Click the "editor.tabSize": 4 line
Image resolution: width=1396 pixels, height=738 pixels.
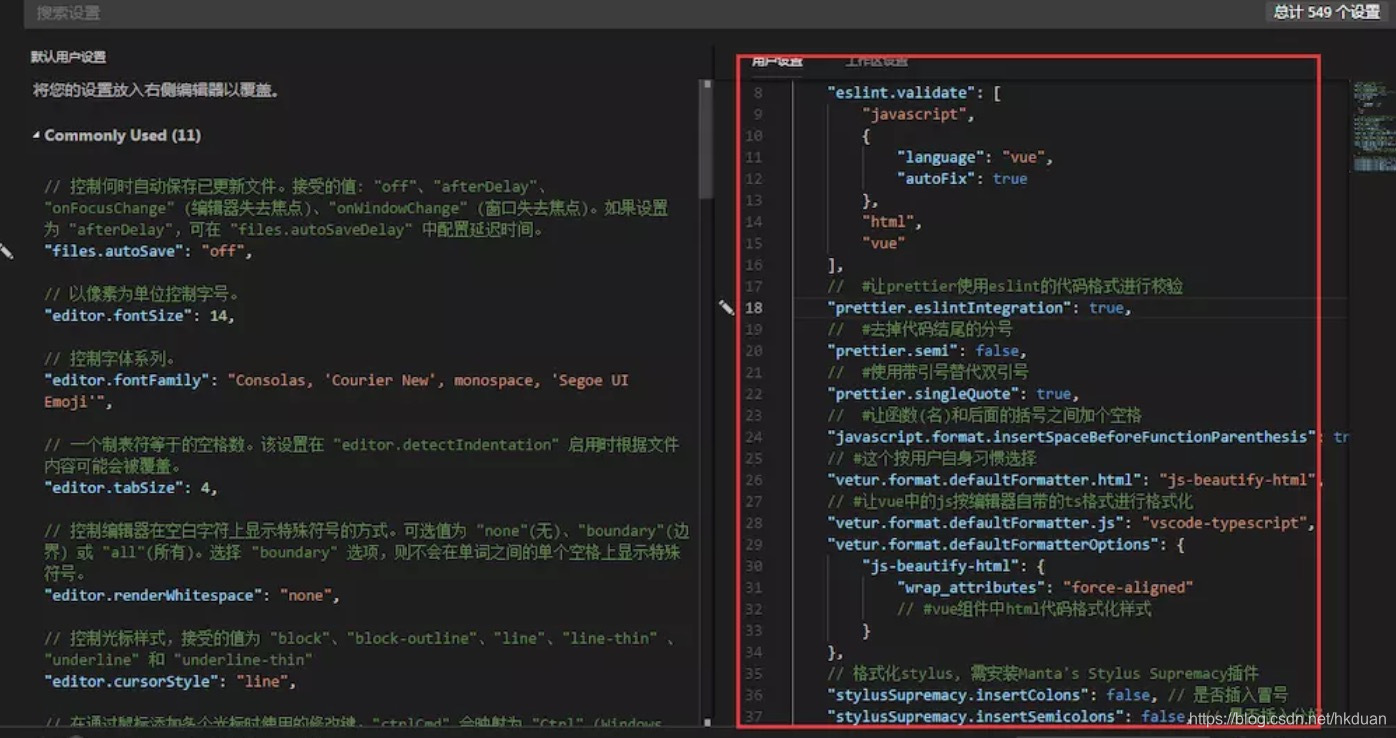tap(131, 488)
